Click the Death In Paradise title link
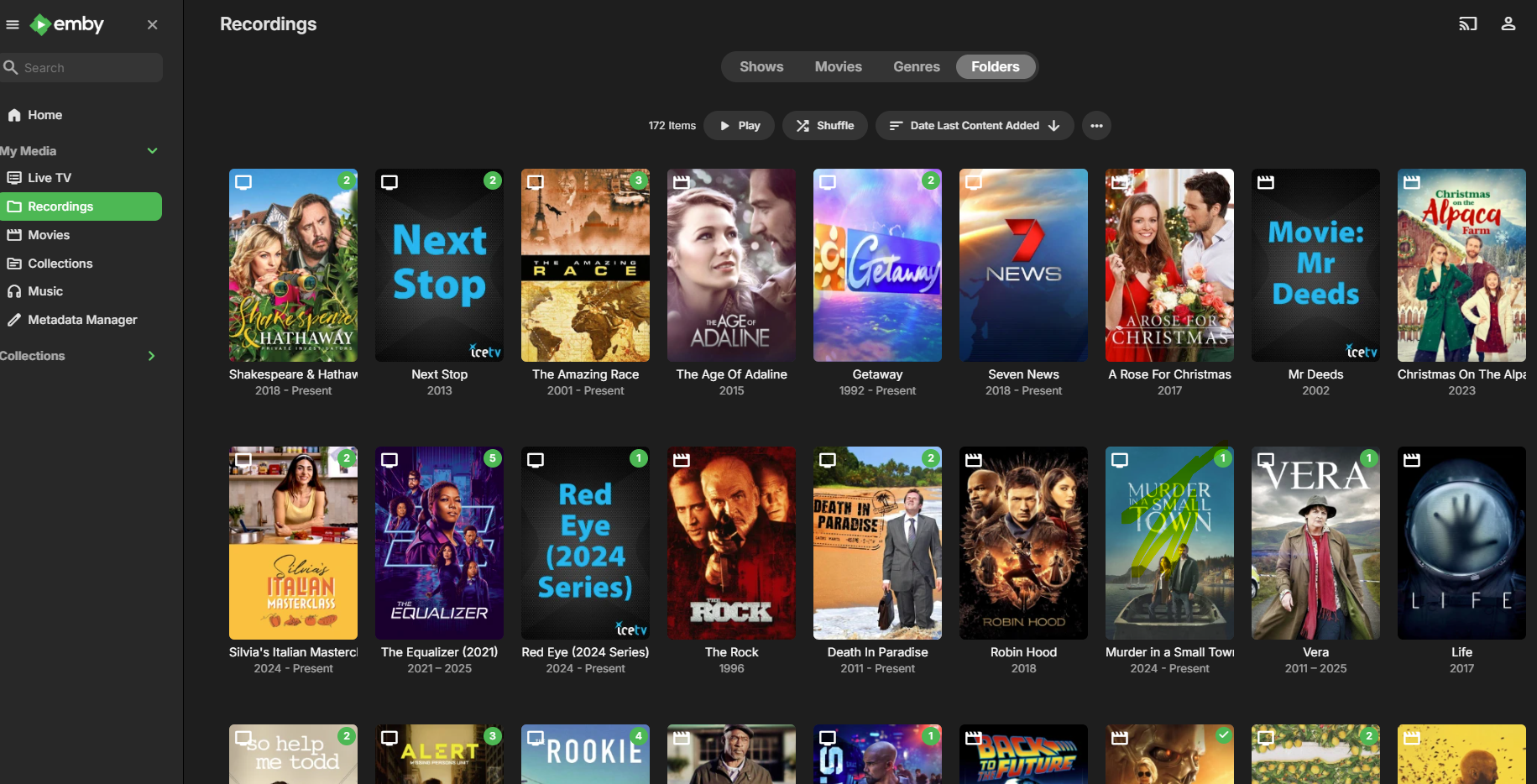 click(878, 652)
